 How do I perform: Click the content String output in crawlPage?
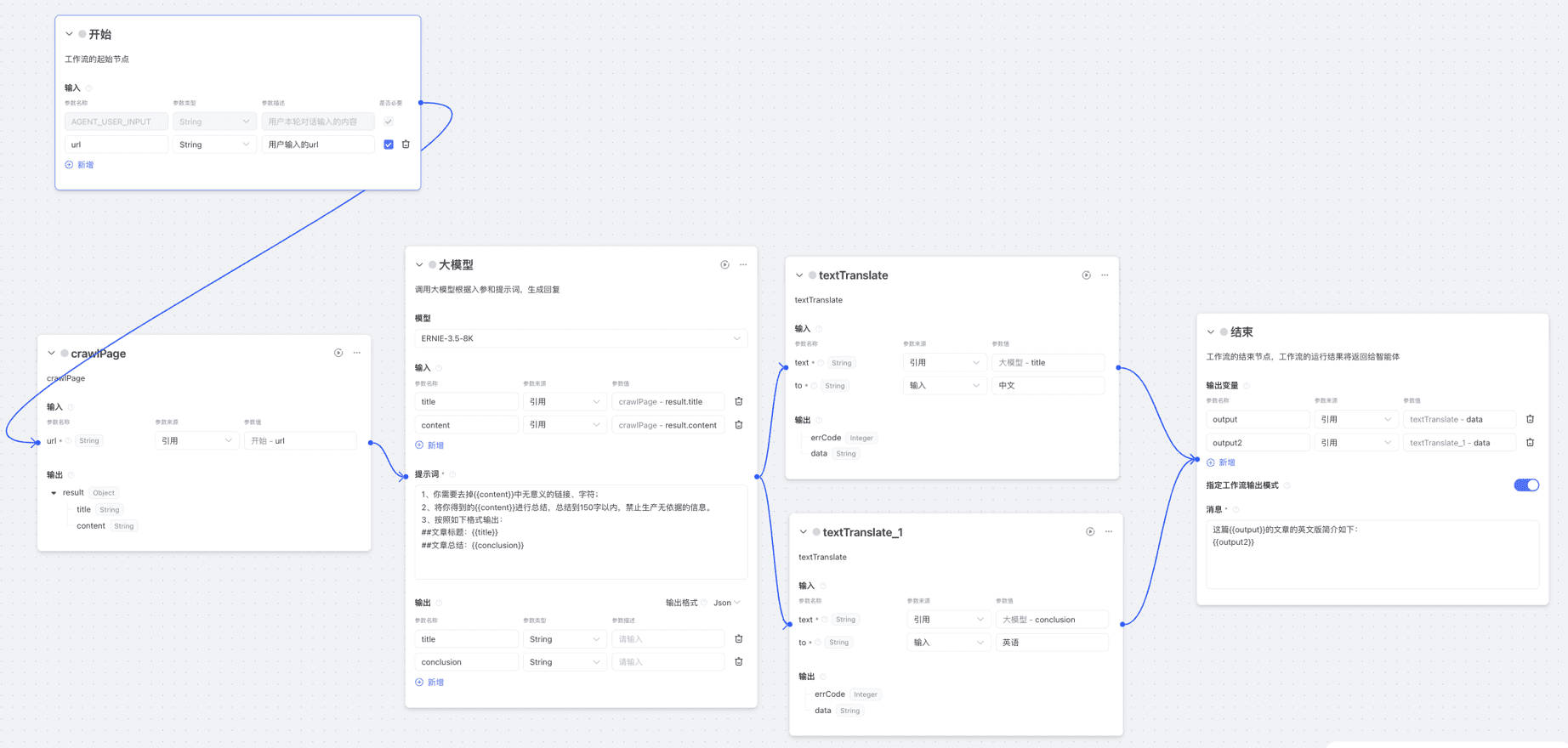coord(106,526)
